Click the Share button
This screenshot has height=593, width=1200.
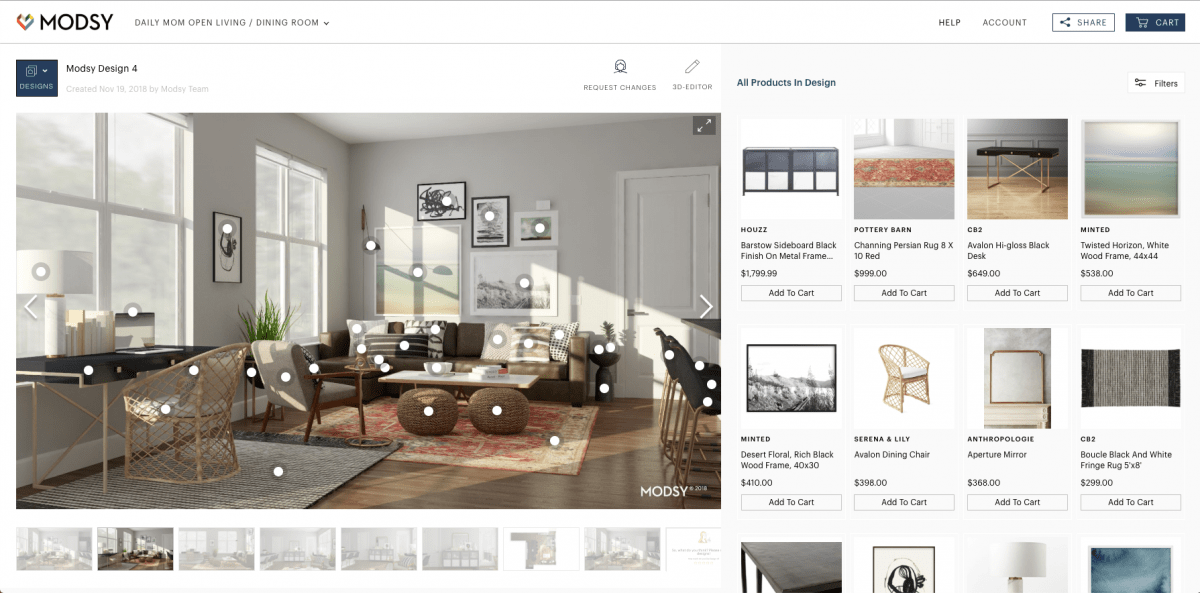(1083, 22)
